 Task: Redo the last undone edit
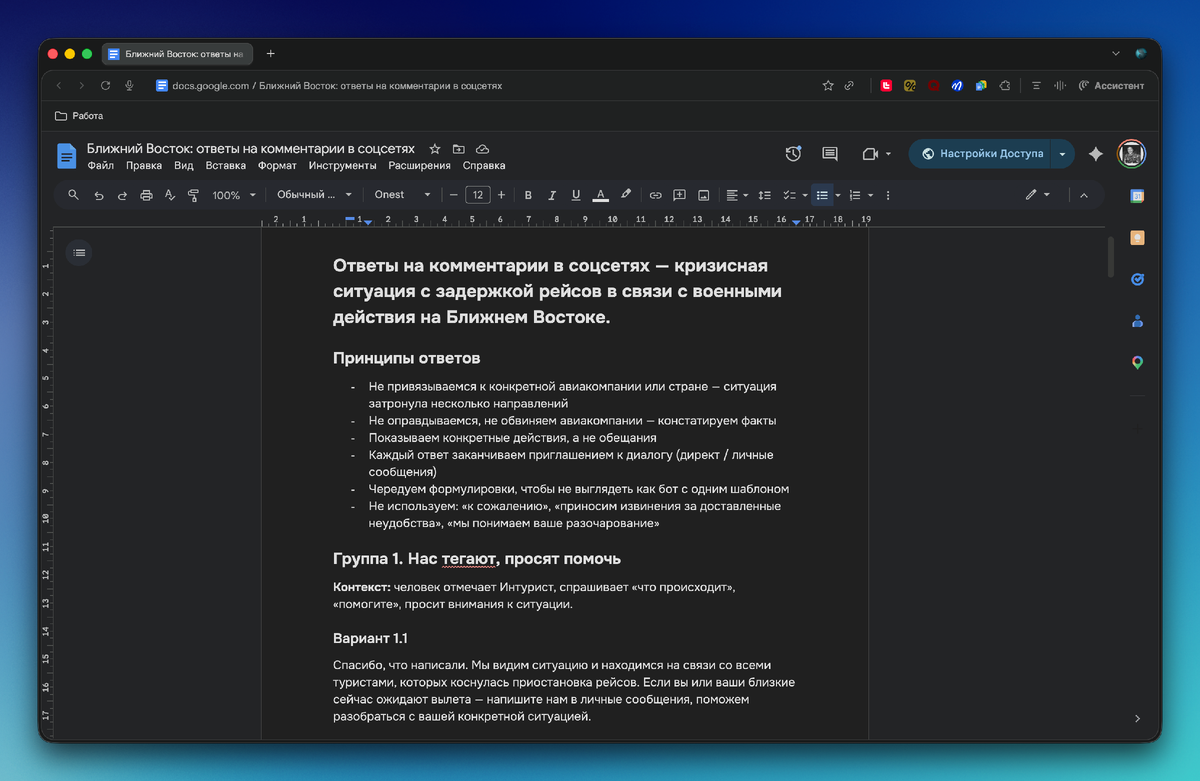[122, 195]
